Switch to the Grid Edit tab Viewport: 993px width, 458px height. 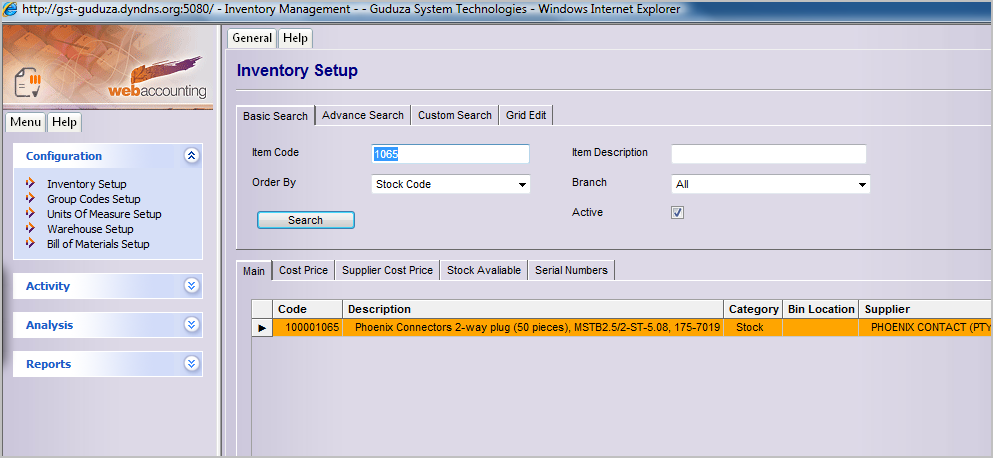[526, 115]
